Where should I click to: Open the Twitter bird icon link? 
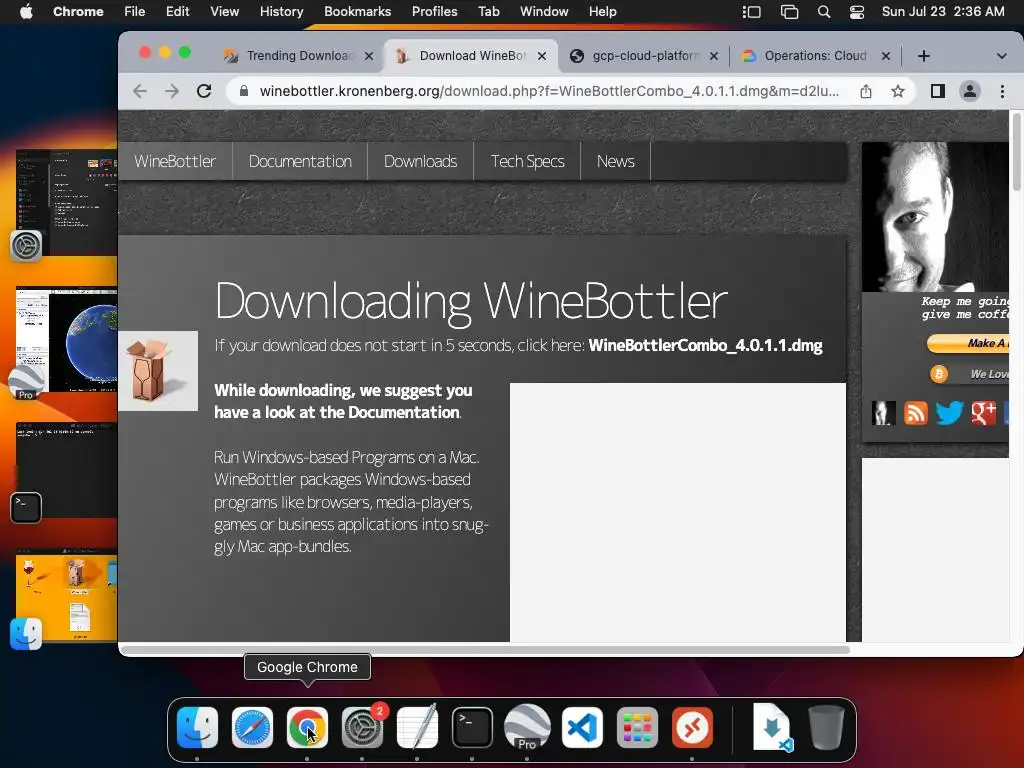949,413
